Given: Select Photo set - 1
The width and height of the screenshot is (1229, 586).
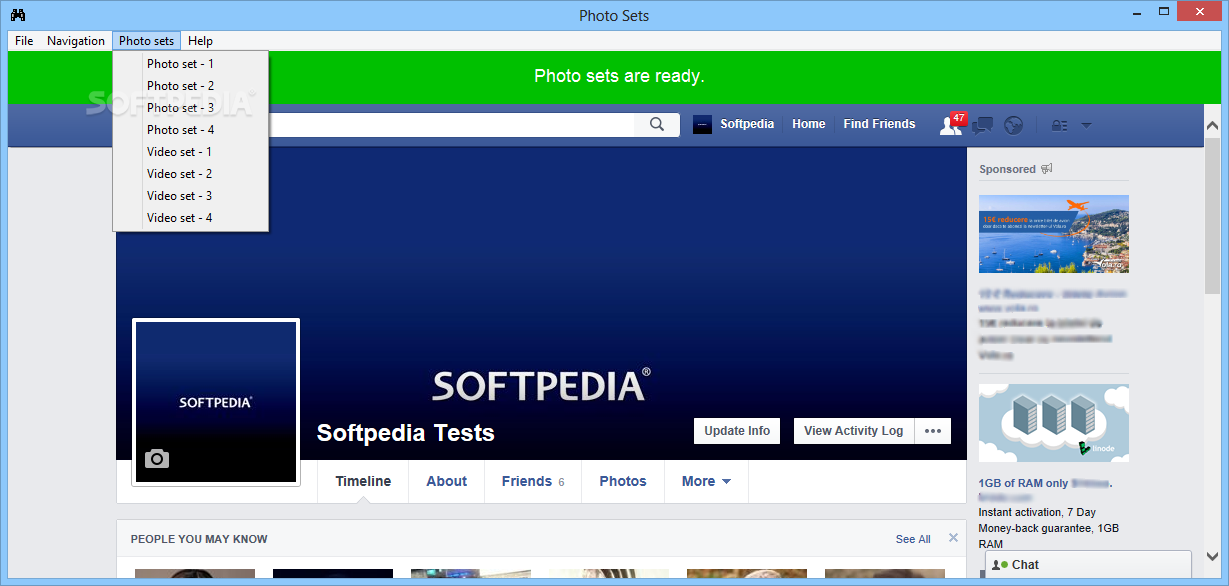Looking at the screenshot, I should pyautogui.click(x=190, y=64).
